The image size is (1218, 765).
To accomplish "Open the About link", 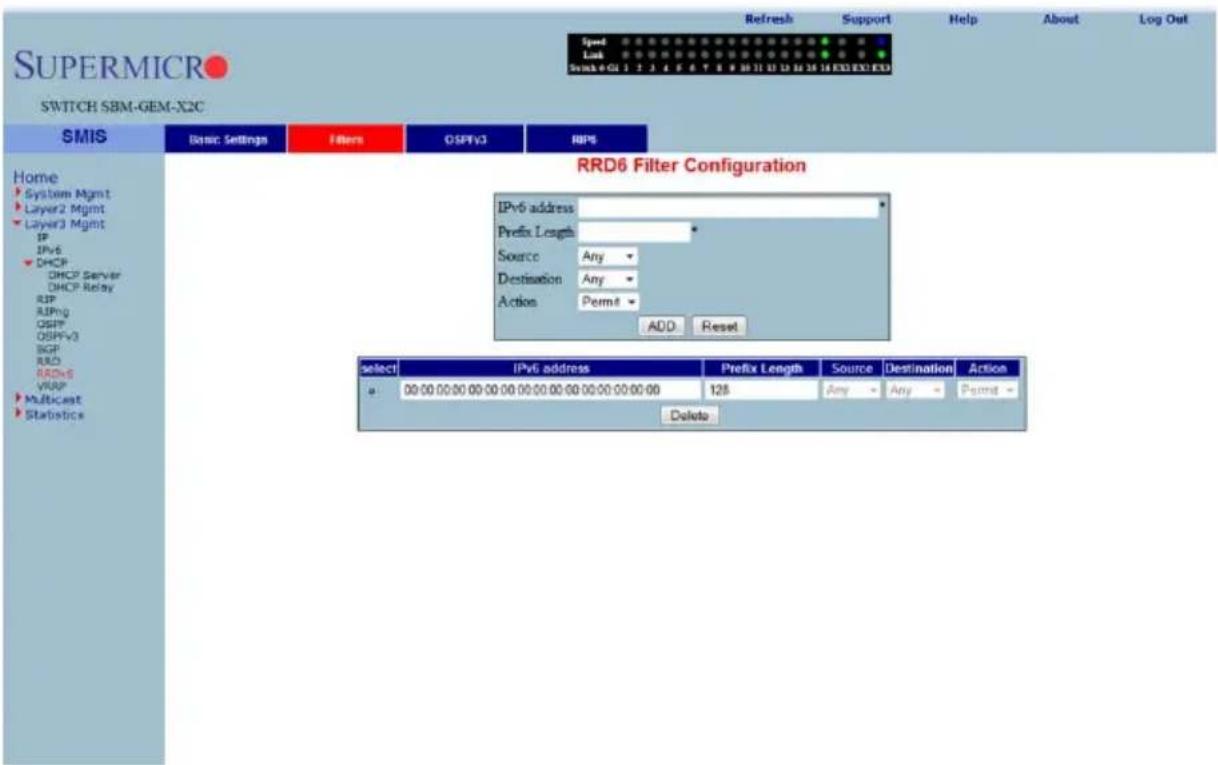I will [1061, 19].
